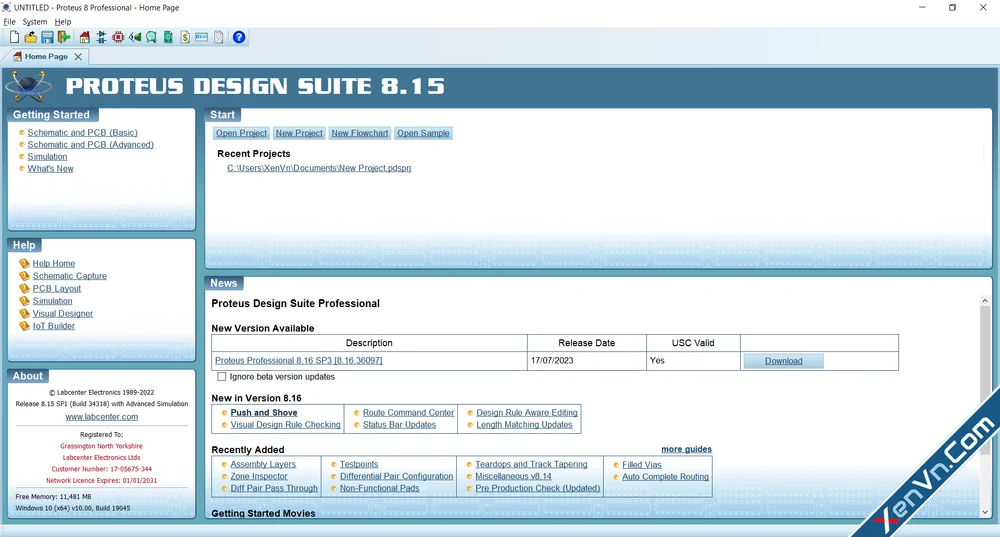
Task: Open the What's New link
Action: click(x=50, y=169)
